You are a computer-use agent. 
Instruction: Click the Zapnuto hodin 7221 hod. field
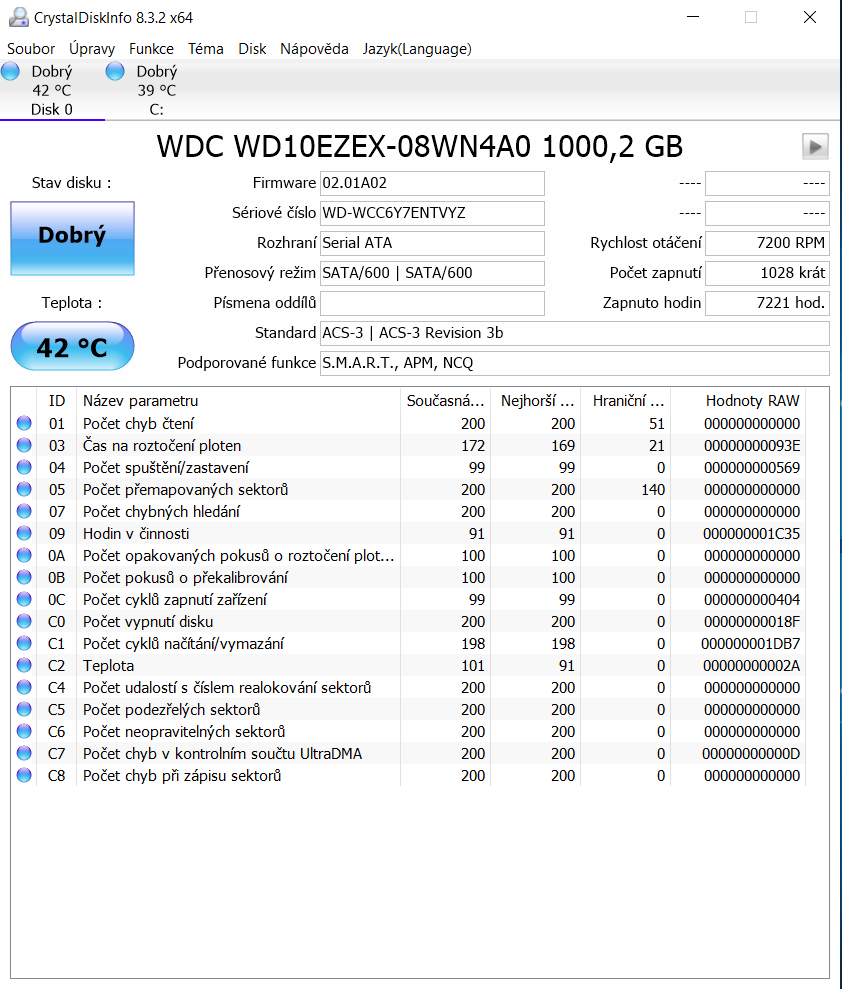point(767,303)
